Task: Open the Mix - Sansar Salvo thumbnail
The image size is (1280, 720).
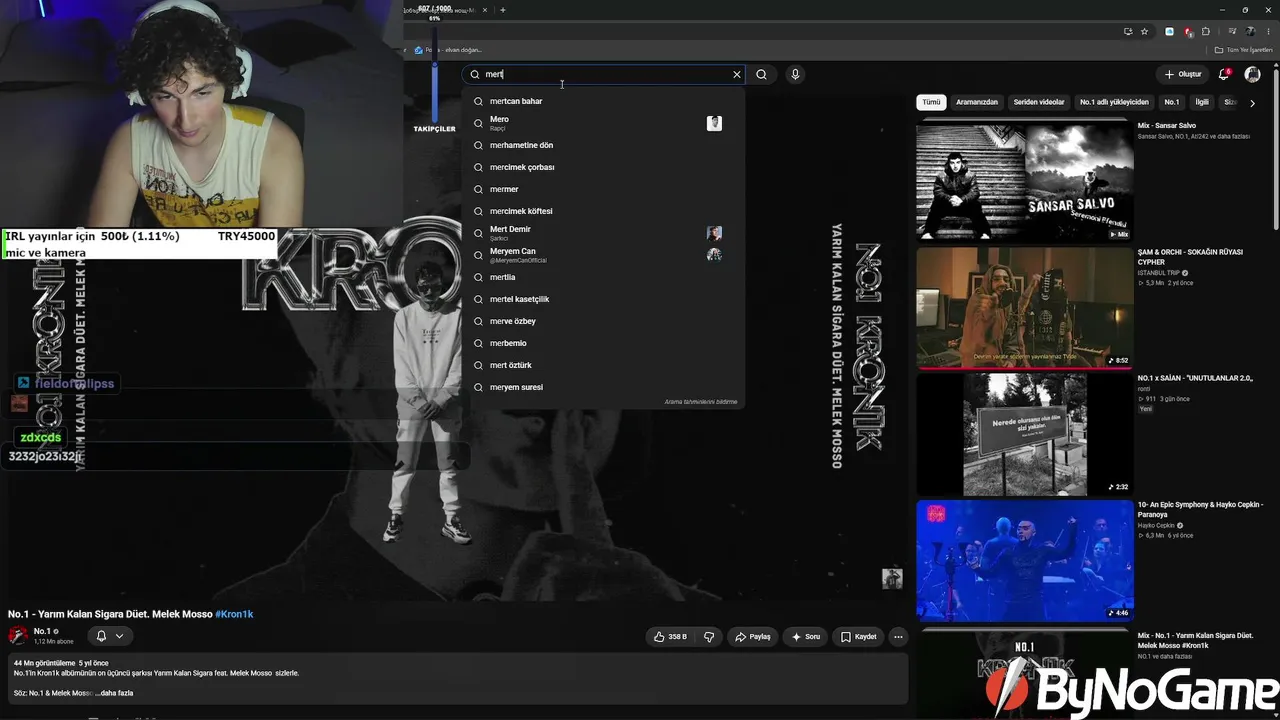Action: 1025,181
